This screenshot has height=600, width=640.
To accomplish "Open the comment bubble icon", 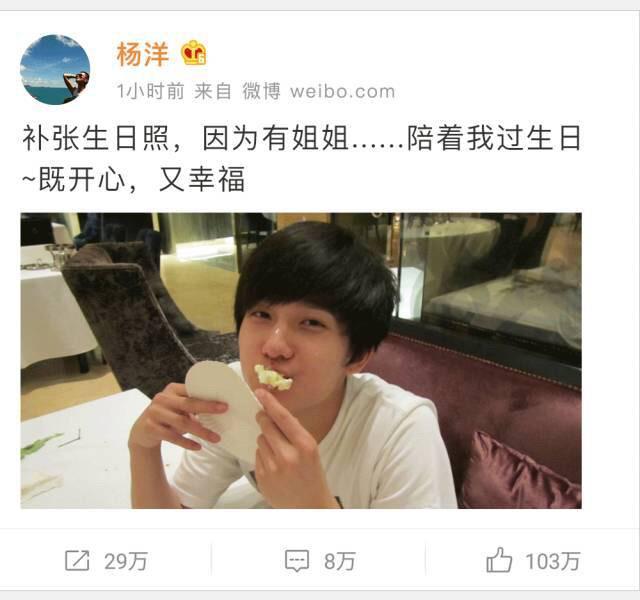I will 297,561.
